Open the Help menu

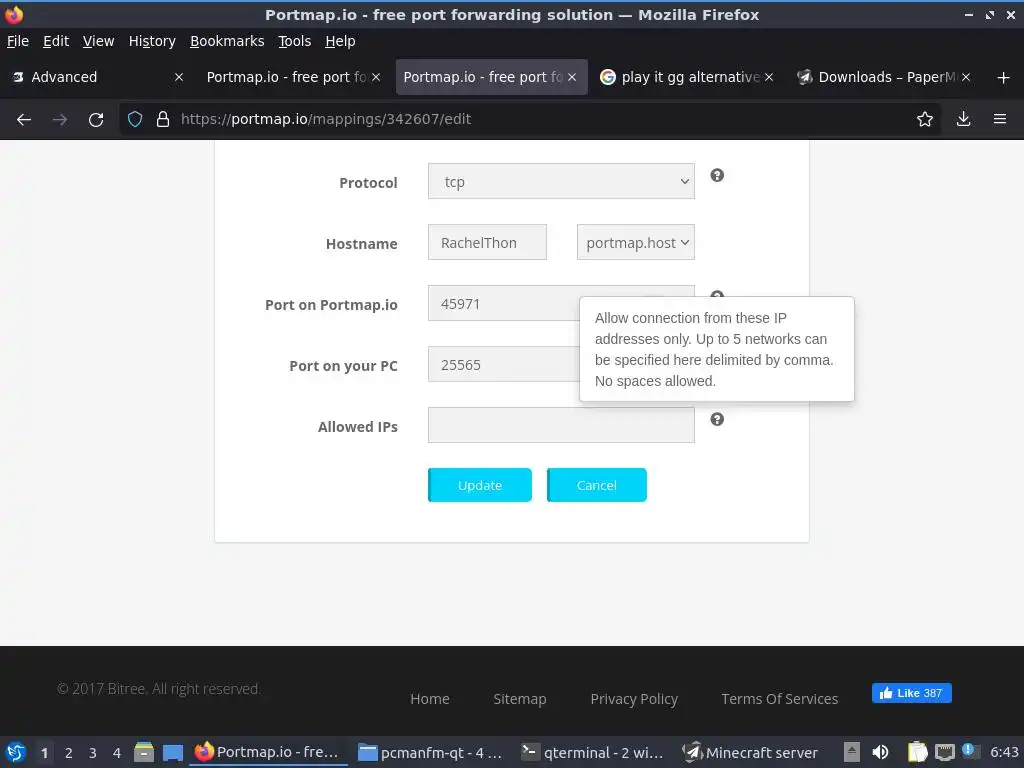point(340,41)
